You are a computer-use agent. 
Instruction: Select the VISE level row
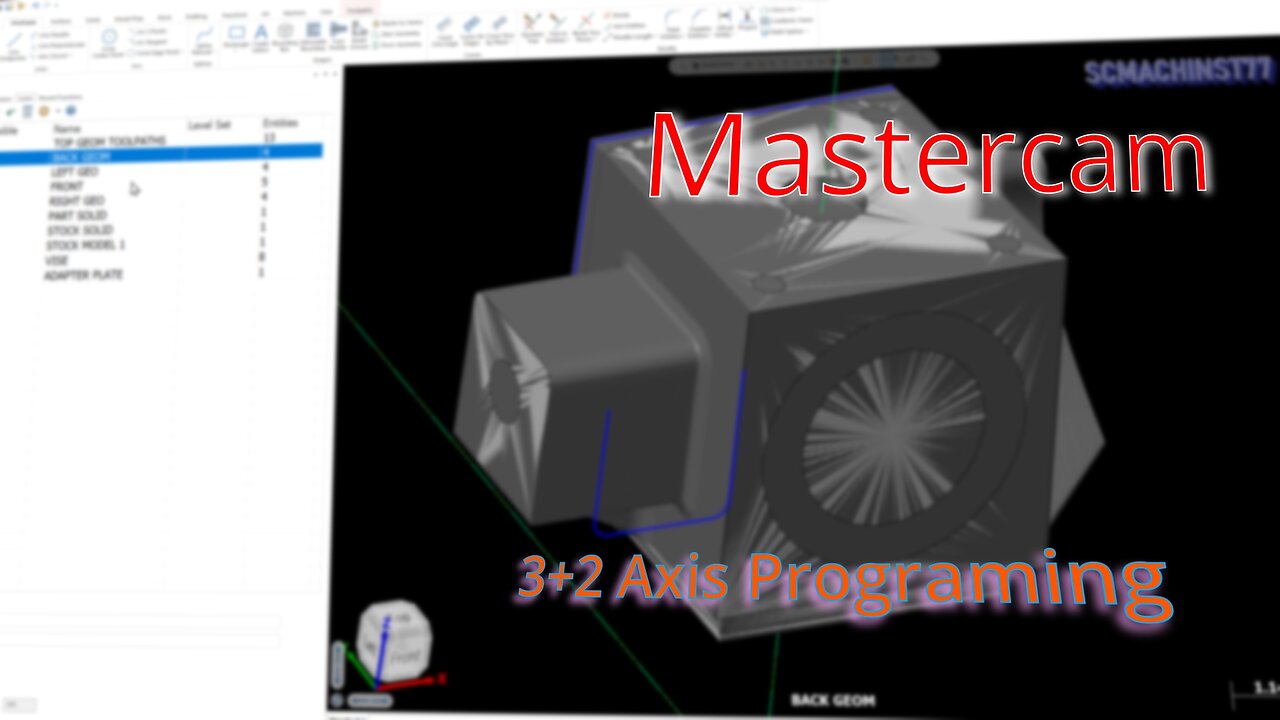160,259
